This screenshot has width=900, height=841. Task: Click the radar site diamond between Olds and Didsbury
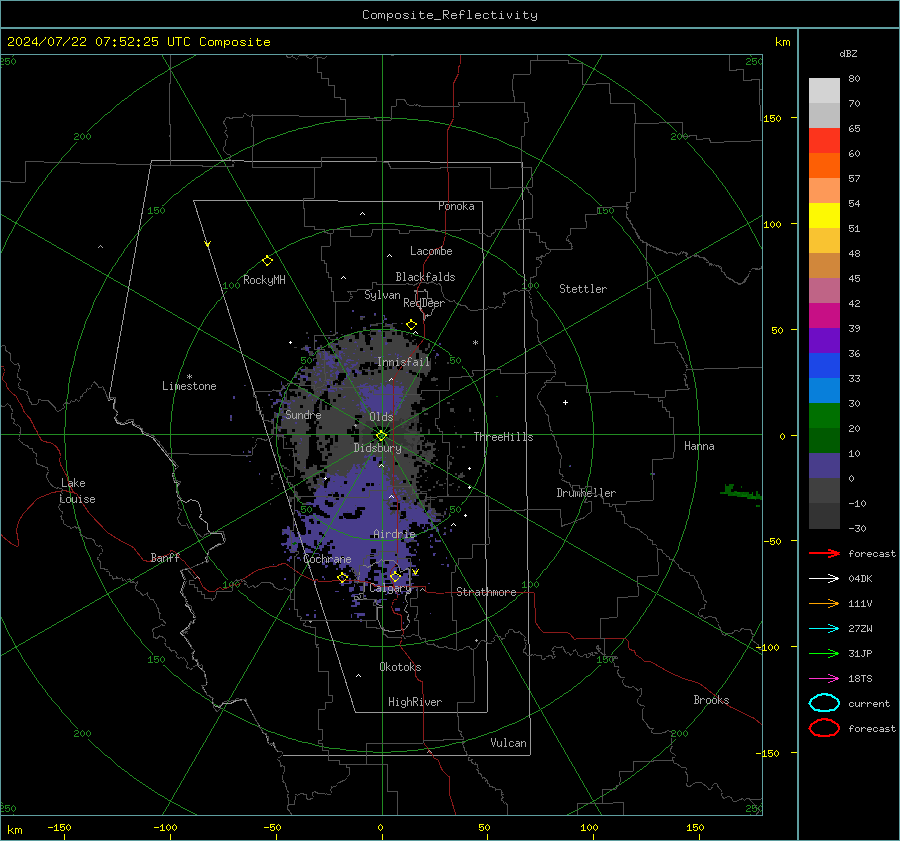pos(382,435)
